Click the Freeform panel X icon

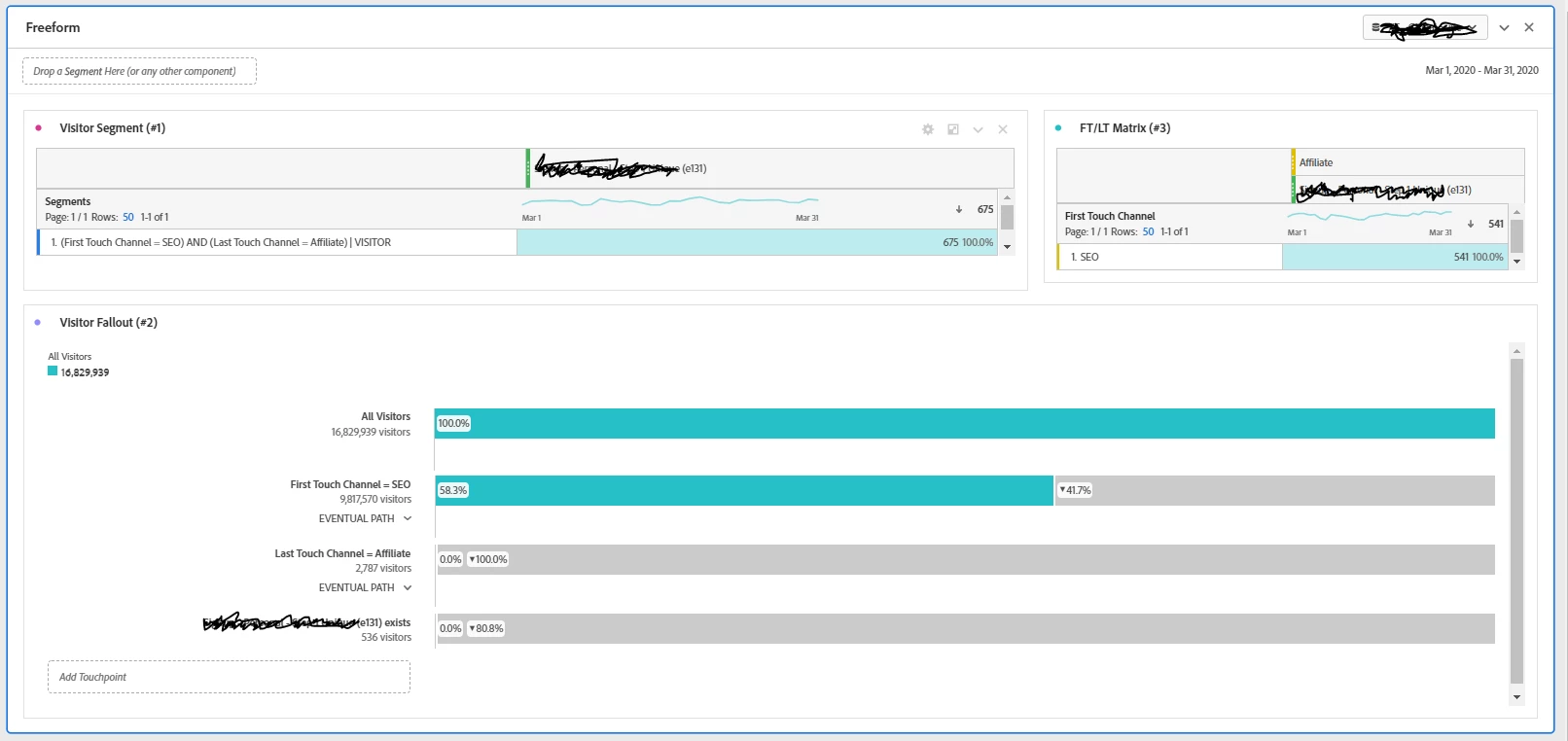1529,27
